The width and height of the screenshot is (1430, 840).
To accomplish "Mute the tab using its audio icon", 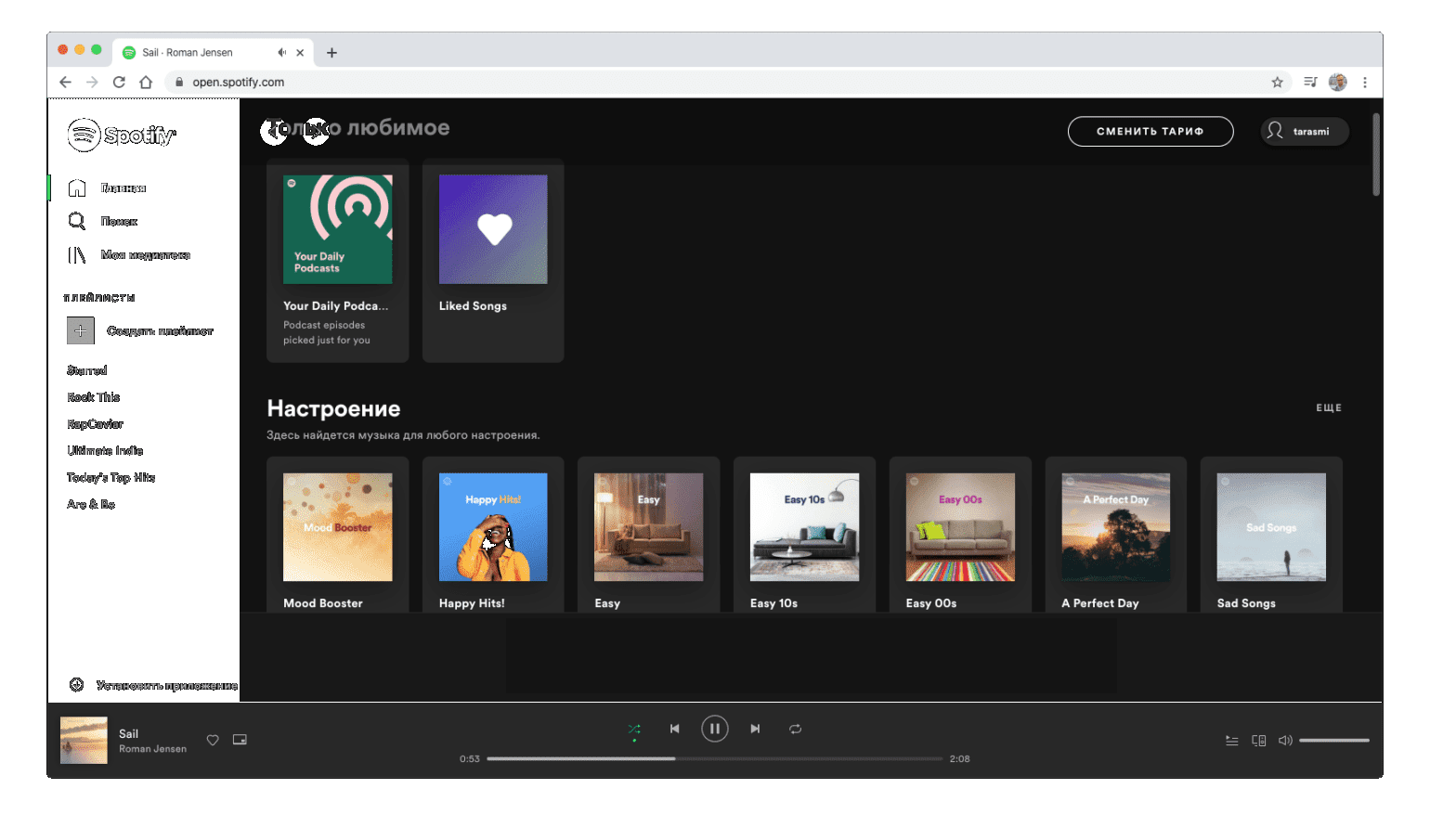I will coord(282,53).
